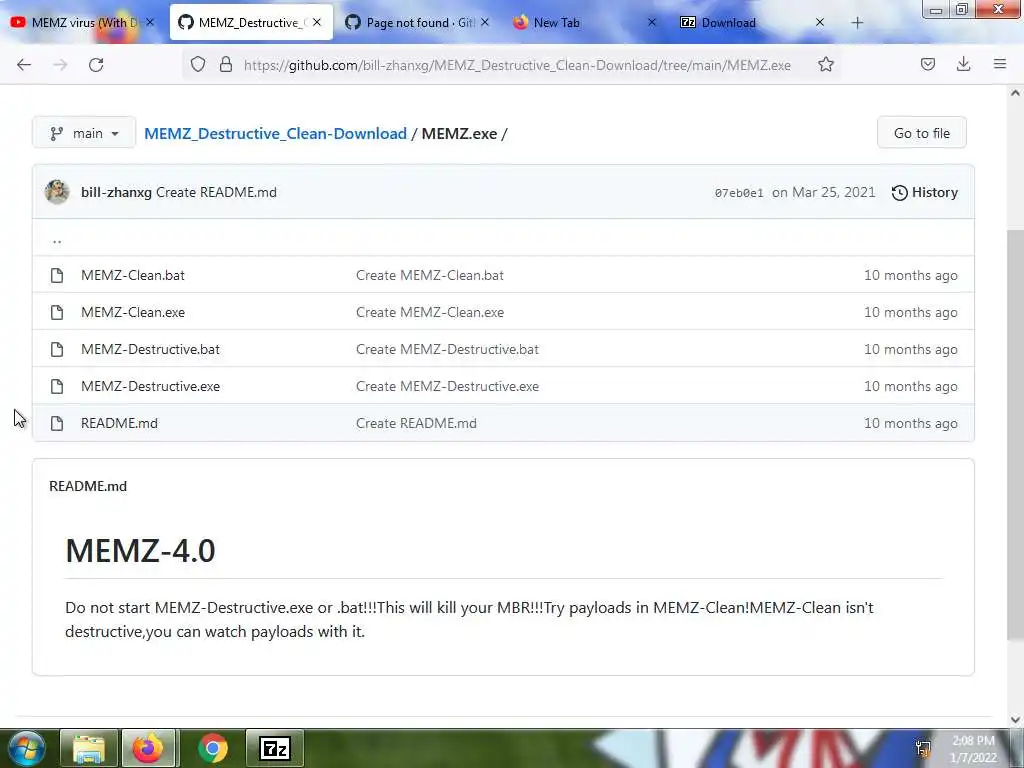Screen dimensions: 1024x768
Task: Bookmark this page with the star icon
Action: click(825, 64)
